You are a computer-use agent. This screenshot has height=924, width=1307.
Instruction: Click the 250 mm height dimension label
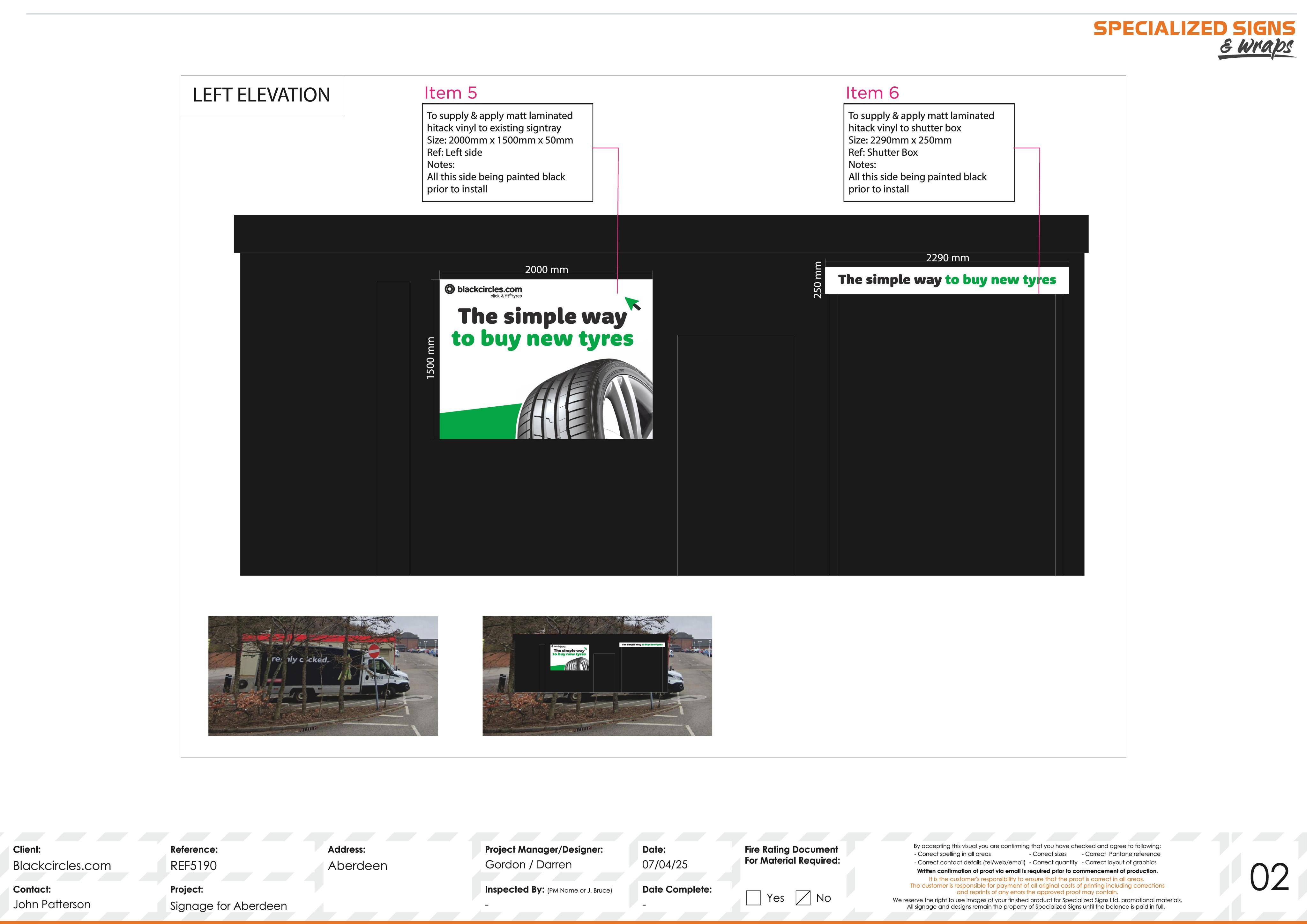pos(818,280)
